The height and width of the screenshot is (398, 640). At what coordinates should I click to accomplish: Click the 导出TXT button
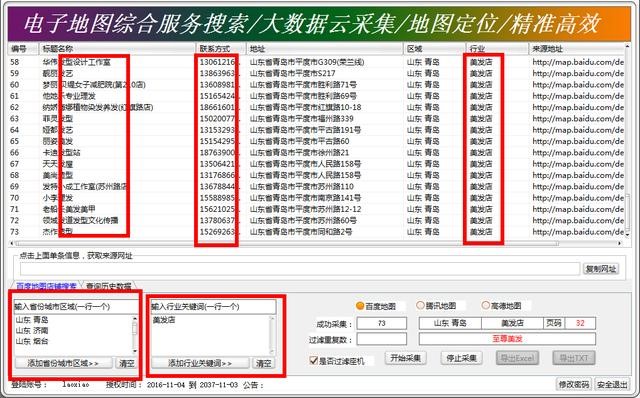(x=573, y=358)
